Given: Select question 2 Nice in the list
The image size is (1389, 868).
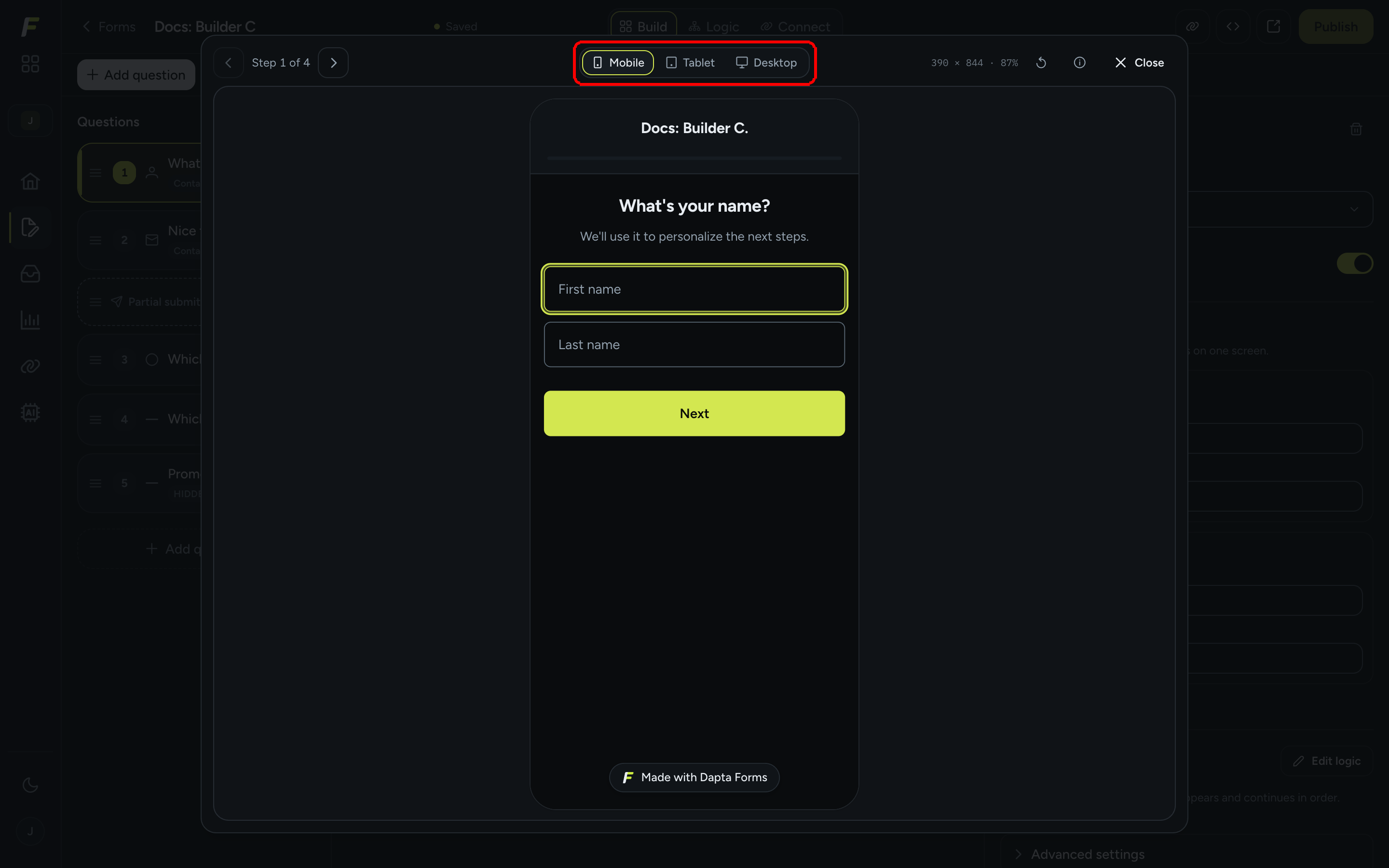Looking at the screenshot, I should [139, 240].
